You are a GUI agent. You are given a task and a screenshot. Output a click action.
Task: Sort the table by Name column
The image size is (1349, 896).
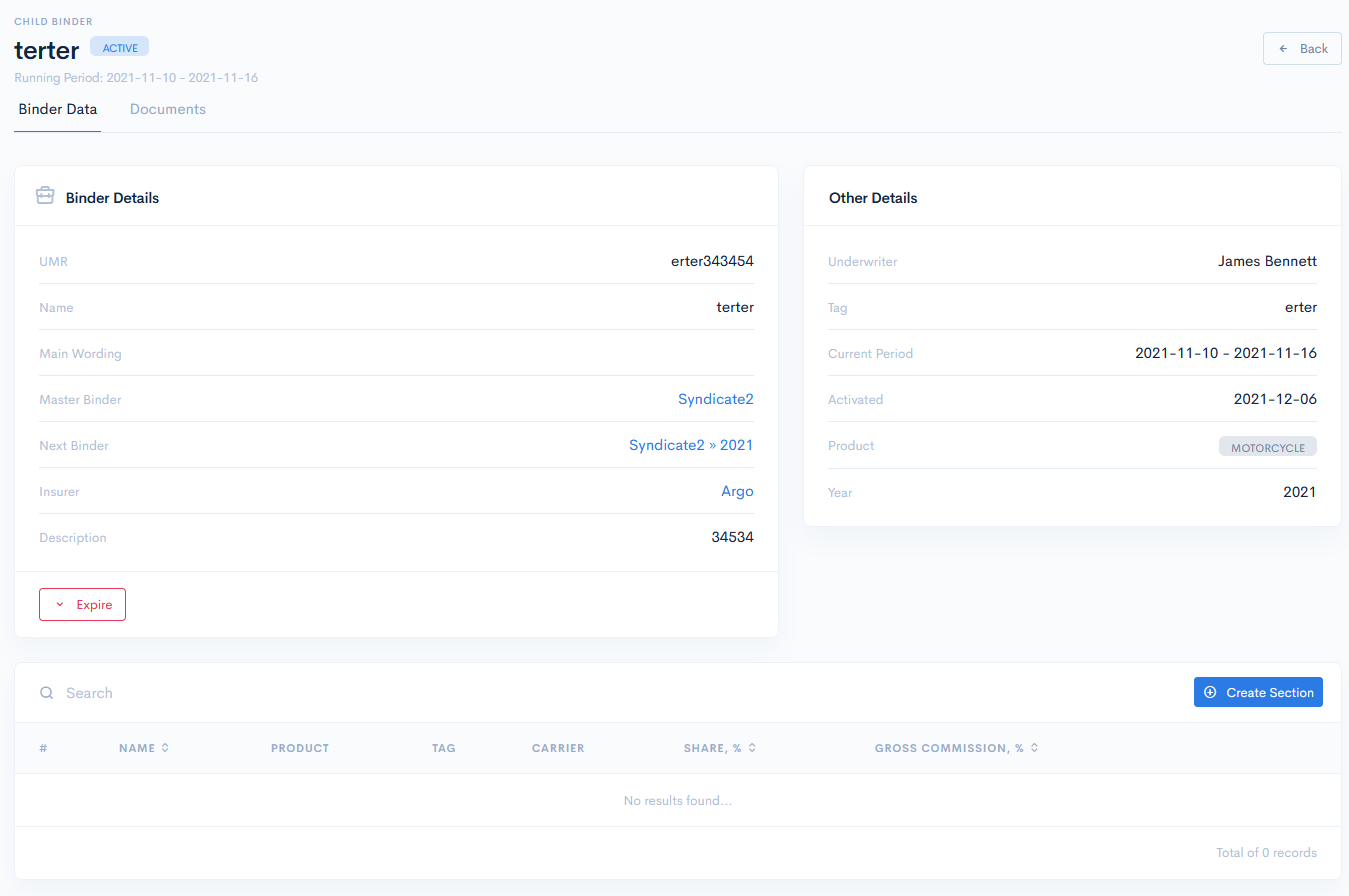point(164,748)
